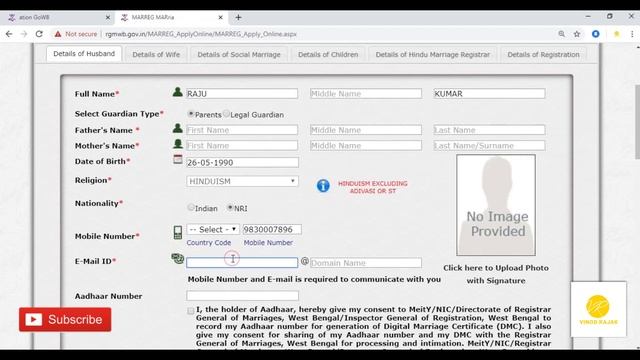Open the Religion HINDUISM dropdown

(242, 181)
